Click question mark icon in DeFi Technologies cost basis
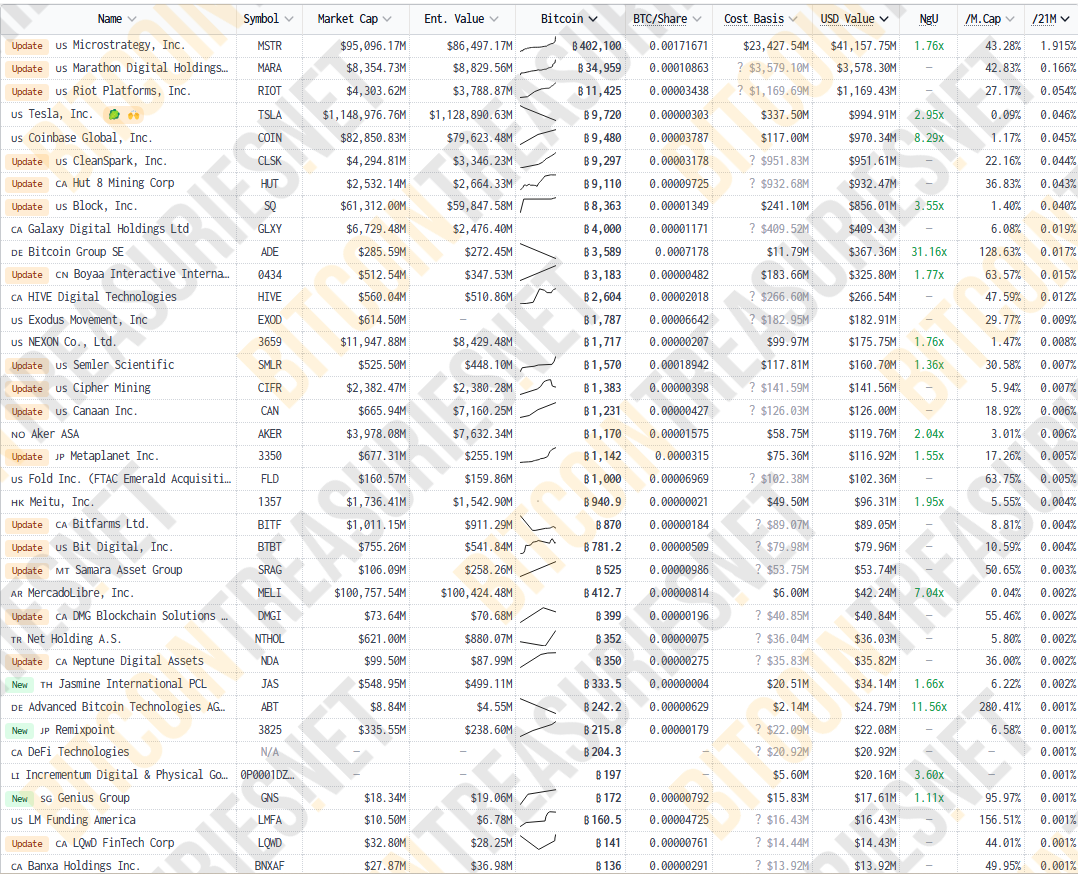This screenshot has height=874, width=1078. [758, 752]
